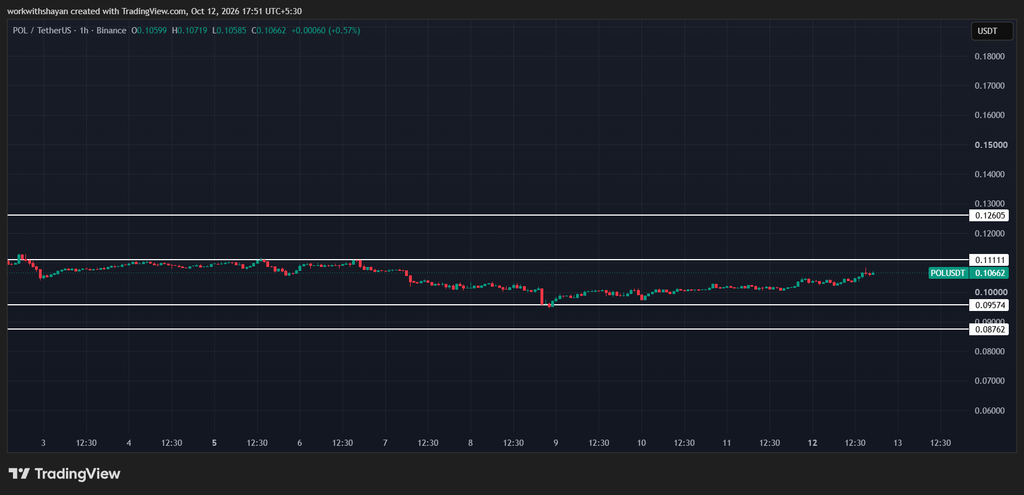Click the 0.17000 price scale value
Viewport: 1024px width, 495px height.
point(990,86)
